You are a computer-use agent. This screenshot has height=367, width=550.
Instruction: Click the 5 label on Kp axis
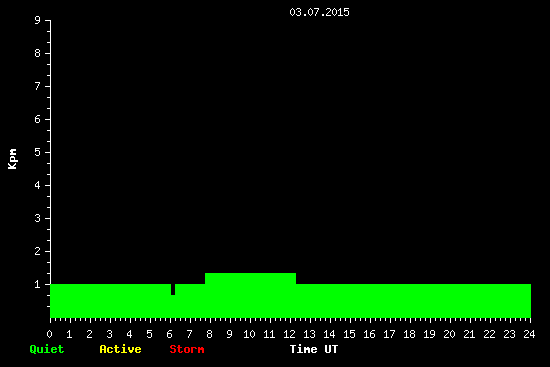pyautogui.click(x=38, y=152)
